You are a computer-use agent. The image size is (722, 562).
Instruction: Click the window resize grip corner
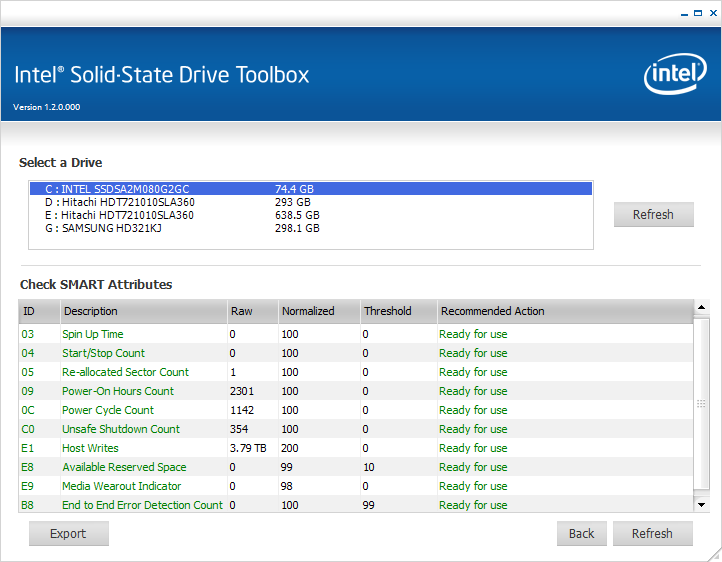tap(715, 555)
